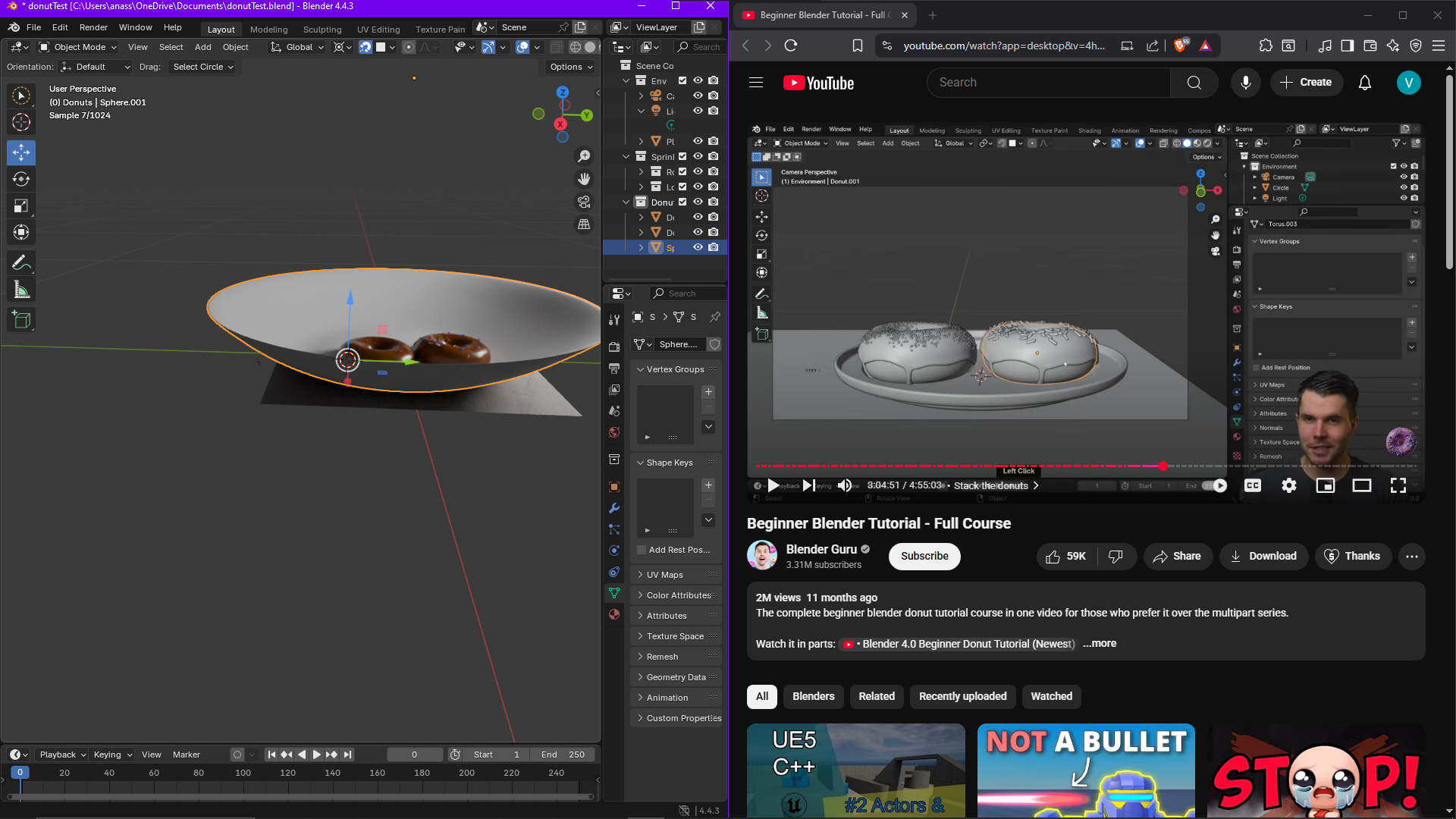This screenshot has height=819, width=1456.
Task: Open the Output properties tab
Action: [614, 368]
